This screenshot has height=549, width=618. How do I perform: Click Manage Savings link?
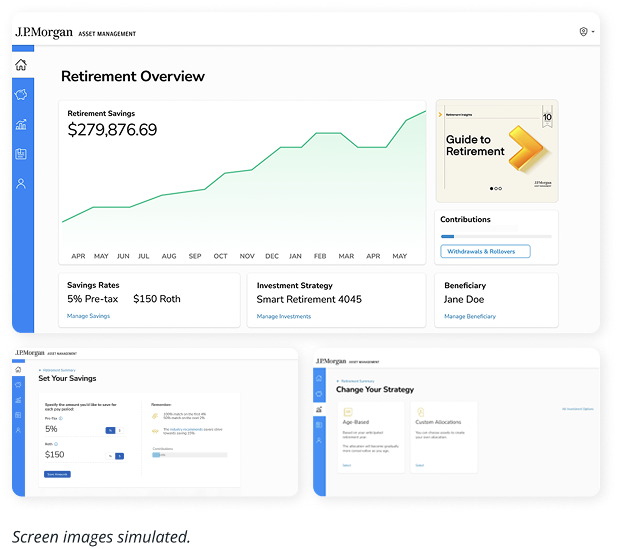click(x=88, y=316)
